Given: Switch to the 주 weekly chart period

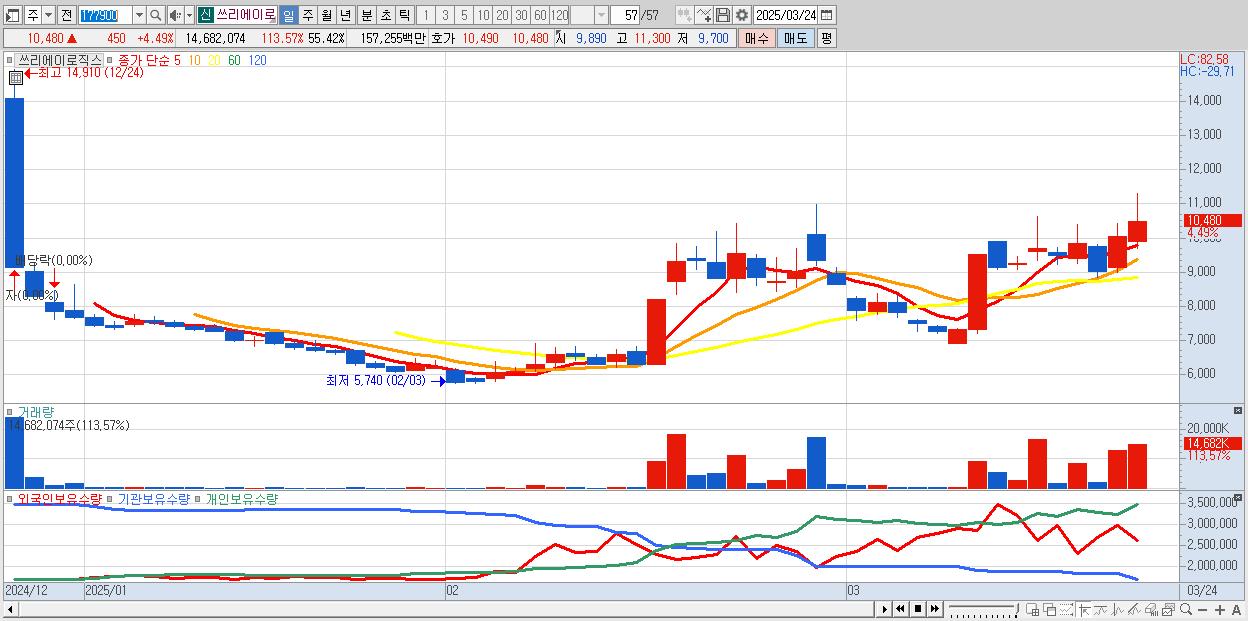Looking at the screenshot, I should [307, 15].
